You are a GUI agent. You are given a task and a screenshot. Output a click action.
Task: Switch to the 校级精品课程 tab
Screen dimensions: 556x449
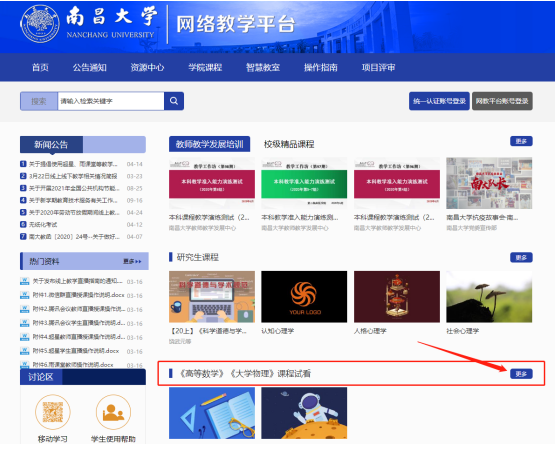tap(289, 144)
